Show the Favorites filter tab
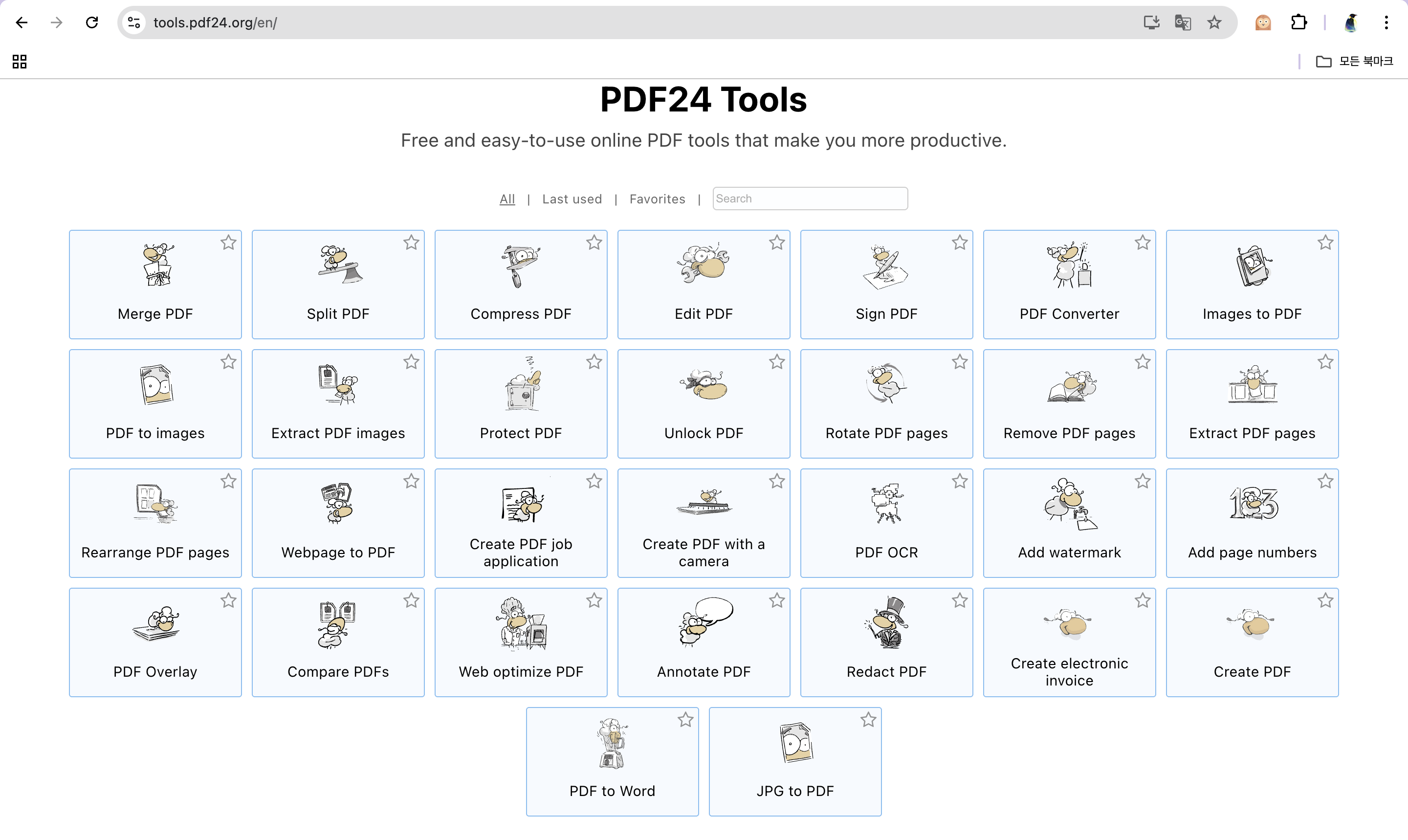 pos(657,199)
